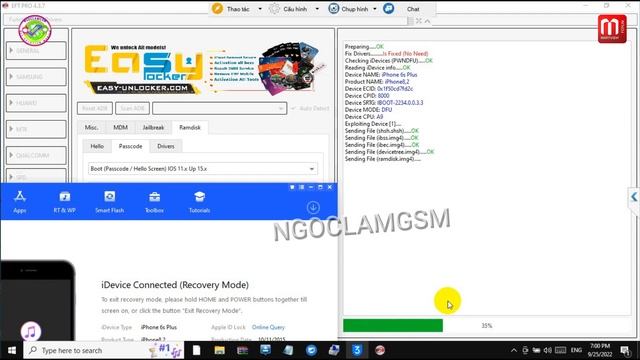Expand the HUAWEI sidebar category
The image size is (640, 360).
pyautogui.click(x=36, y=103)
